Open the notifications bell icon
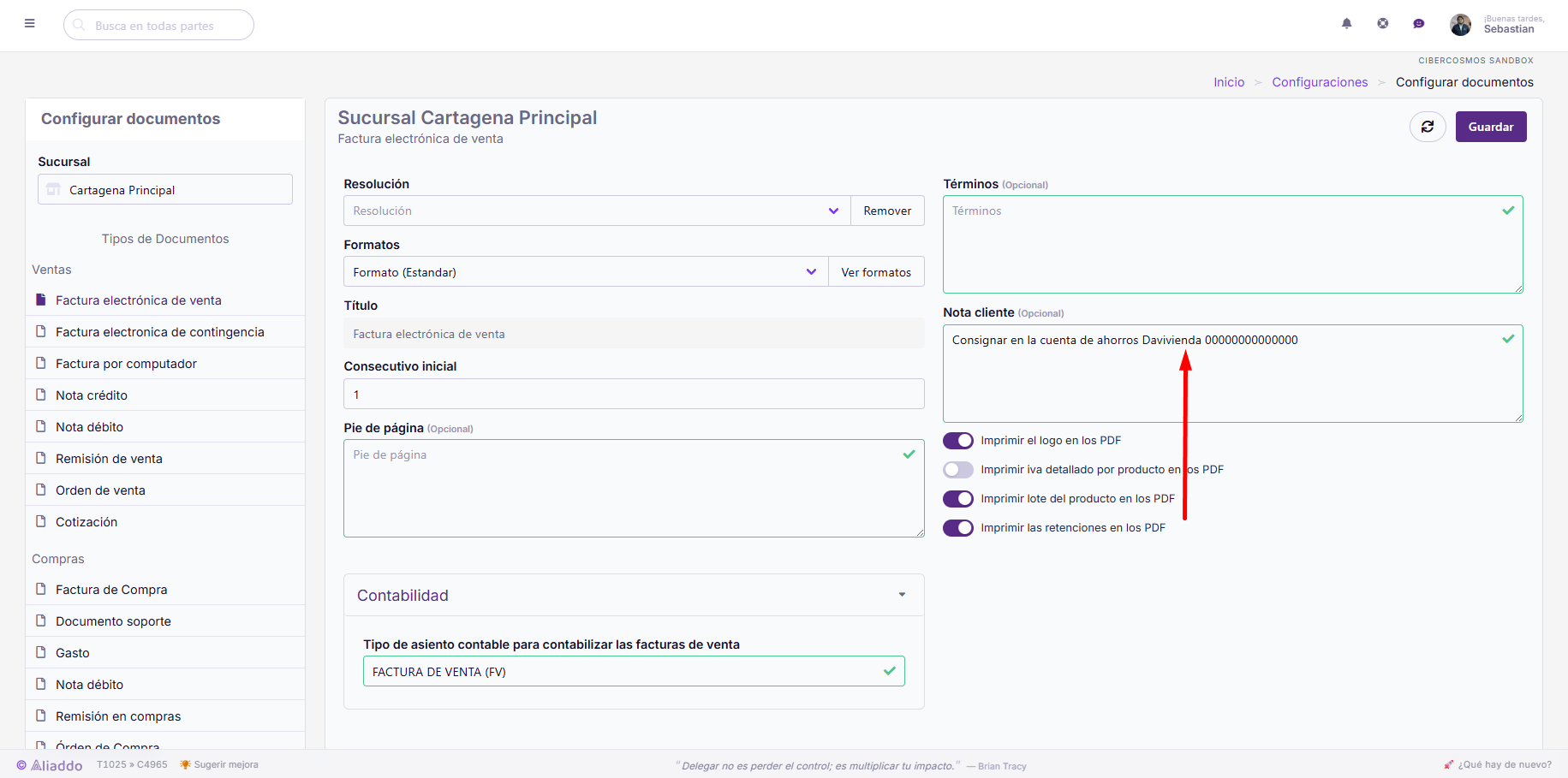Viewport: 1568px width, 778px height. pyautogui.click(x=1347, y=24)
